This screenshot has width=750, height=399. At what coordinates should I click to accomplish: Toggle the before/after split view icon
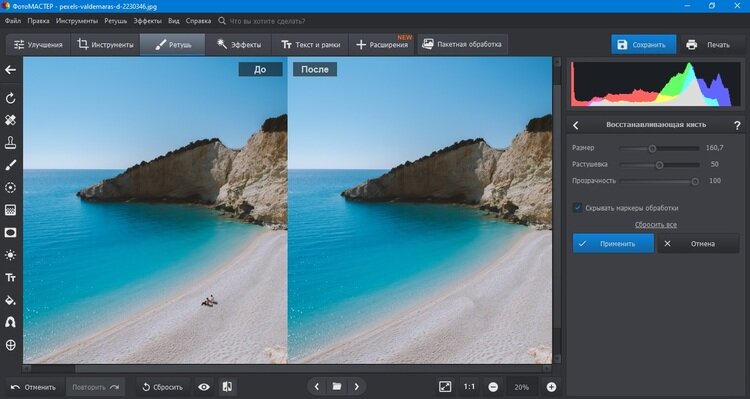pos(227,387)
